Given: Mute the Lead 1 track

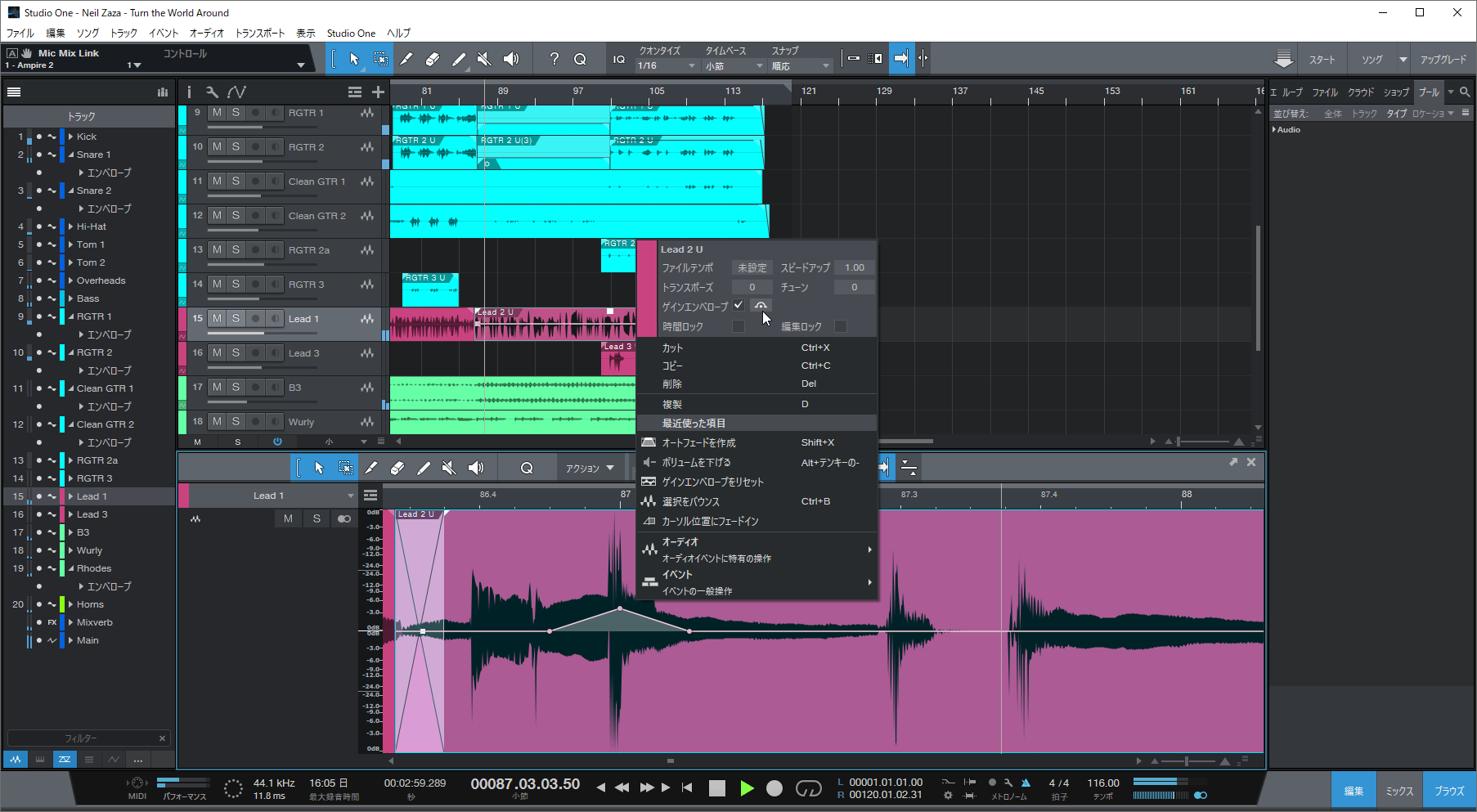Looking at the screenshot, I should coord(217,318).
